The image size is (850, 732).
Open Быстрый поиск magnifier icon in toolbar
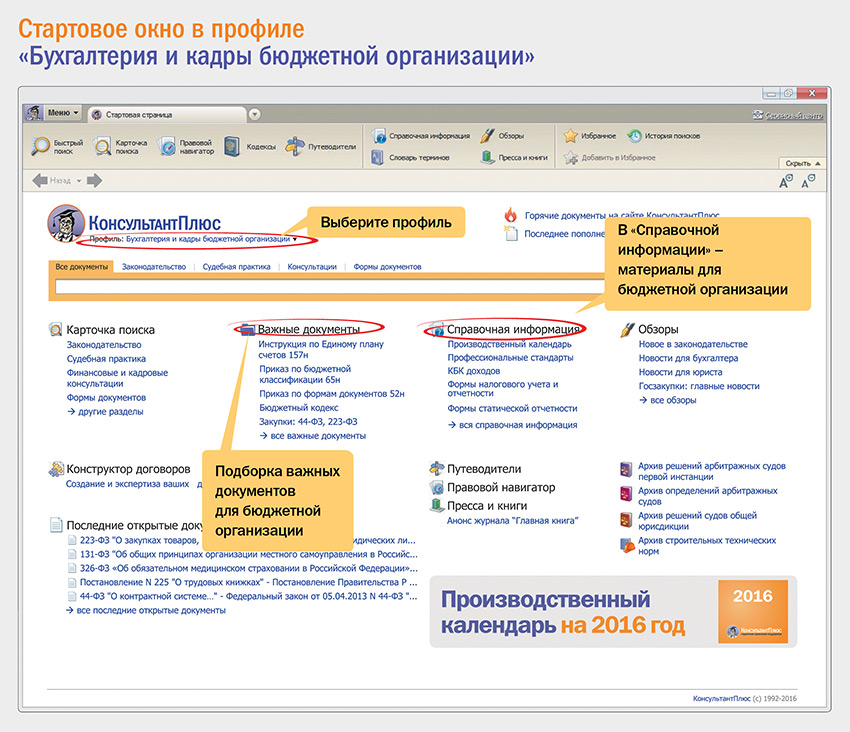pyautogui.click(x=40, y=146)
